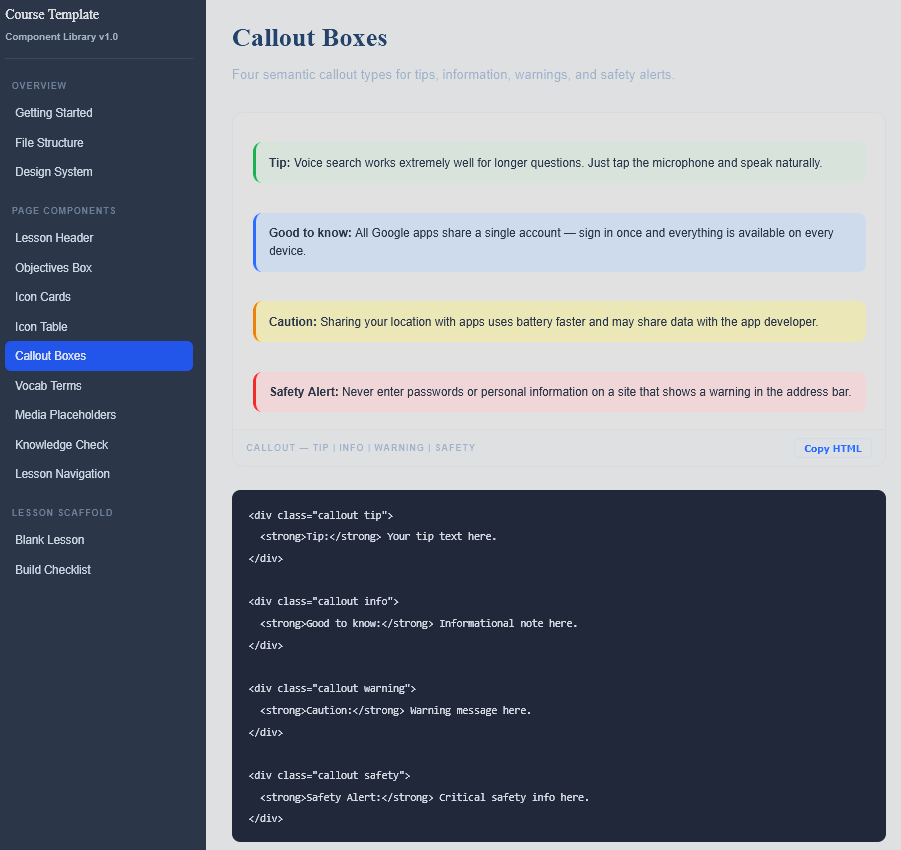Show the Icon Table component

pyautogui.click(x=41, y=327)
